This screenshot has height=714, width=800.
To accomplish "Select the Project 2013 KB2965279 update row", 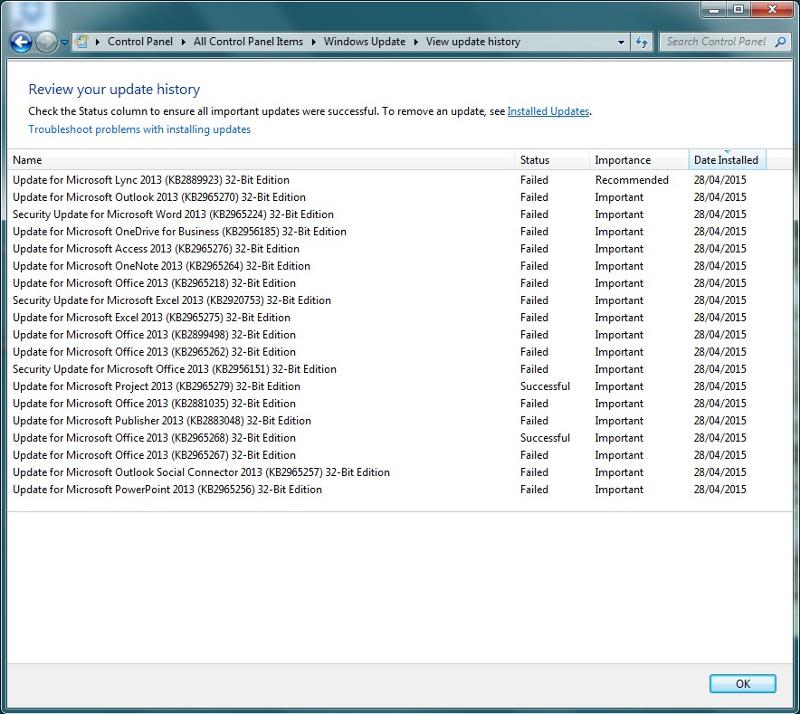I will tap(156, 386).
